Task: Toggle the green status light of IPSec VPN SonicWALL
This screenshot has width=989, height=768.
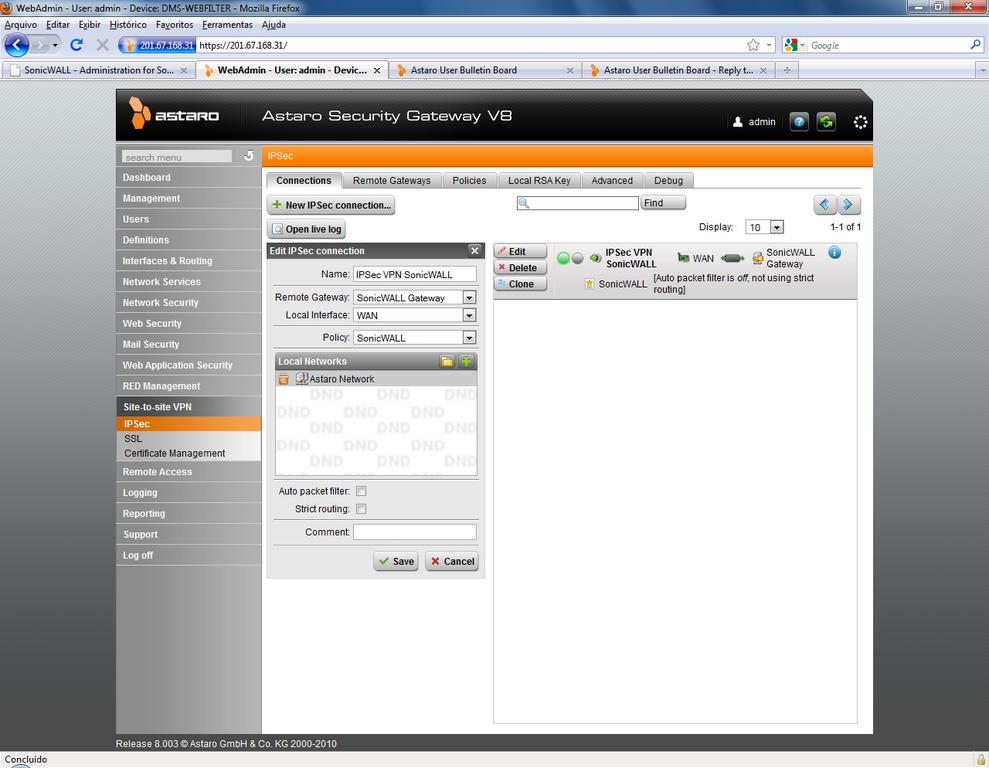Action: (563, 258)
